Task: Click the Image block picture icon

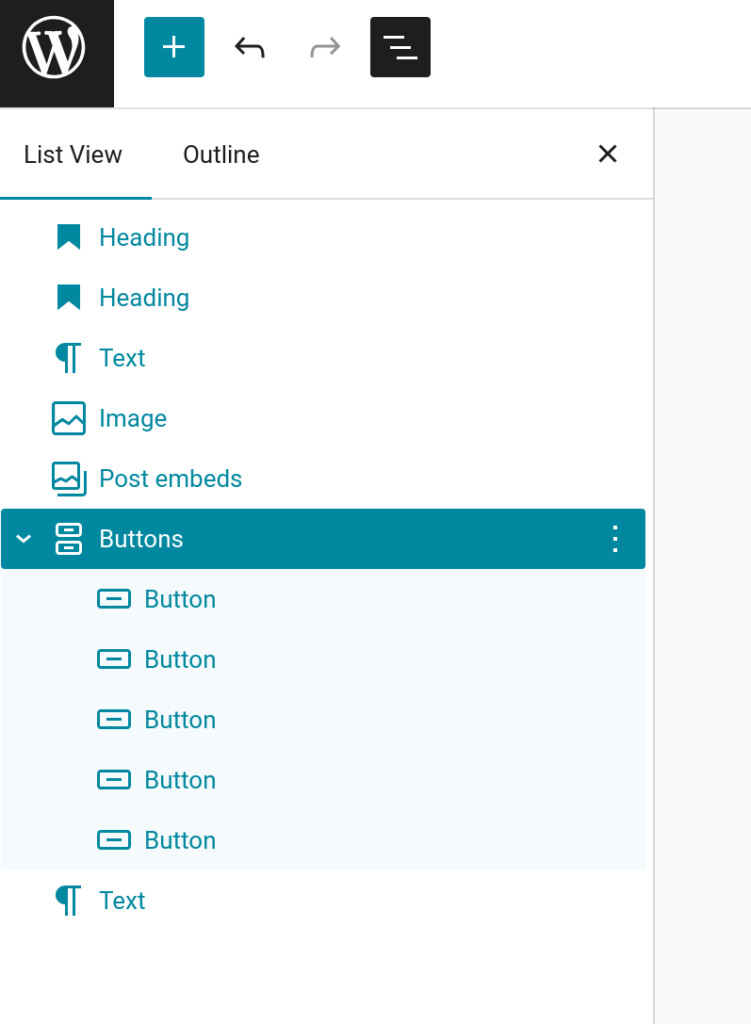Action: coord(68,418)
